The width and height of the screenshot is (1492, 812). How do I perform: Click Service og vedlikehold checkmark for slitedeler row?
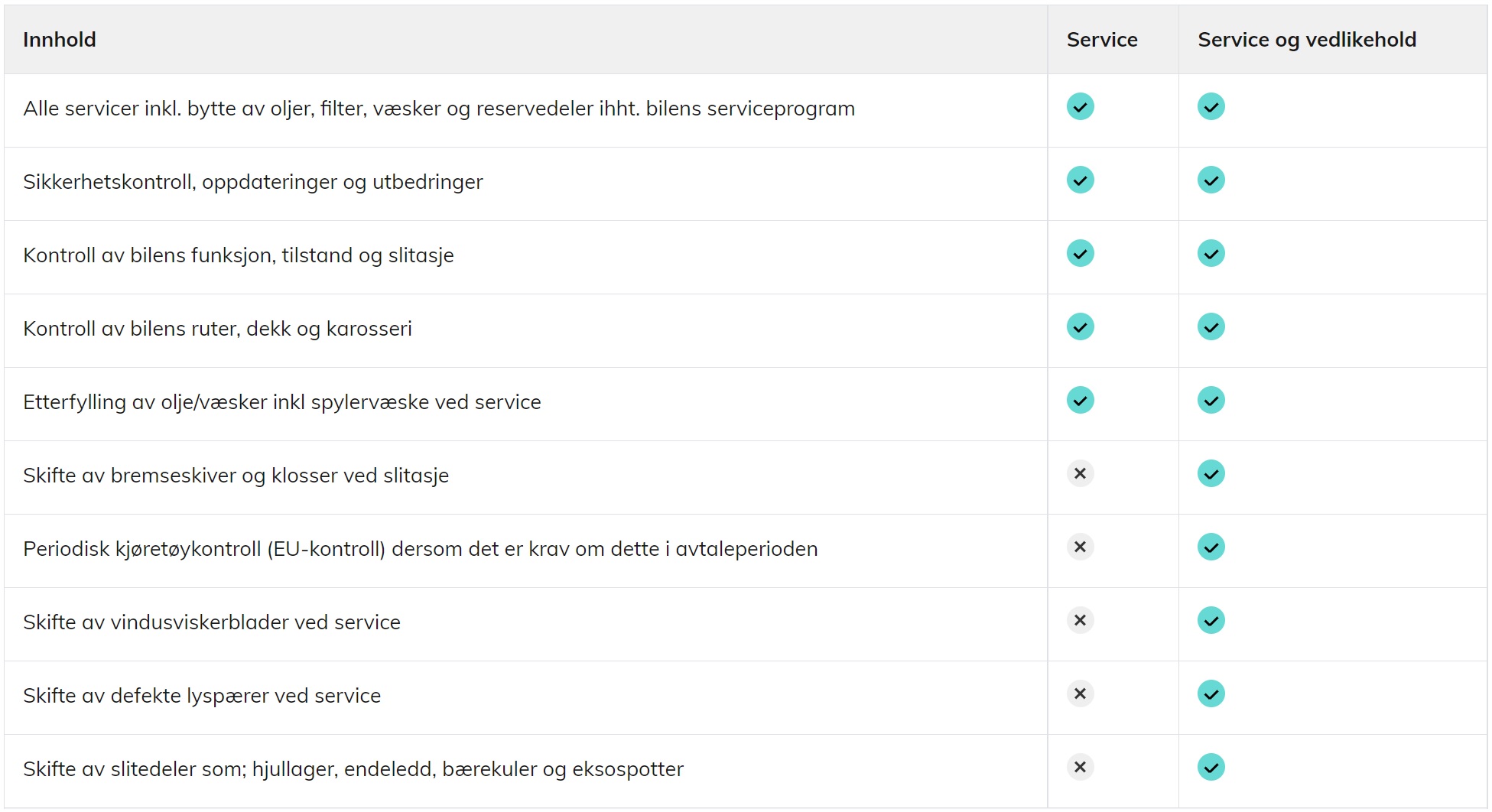pyautogui.click(x=1211, y=768)
